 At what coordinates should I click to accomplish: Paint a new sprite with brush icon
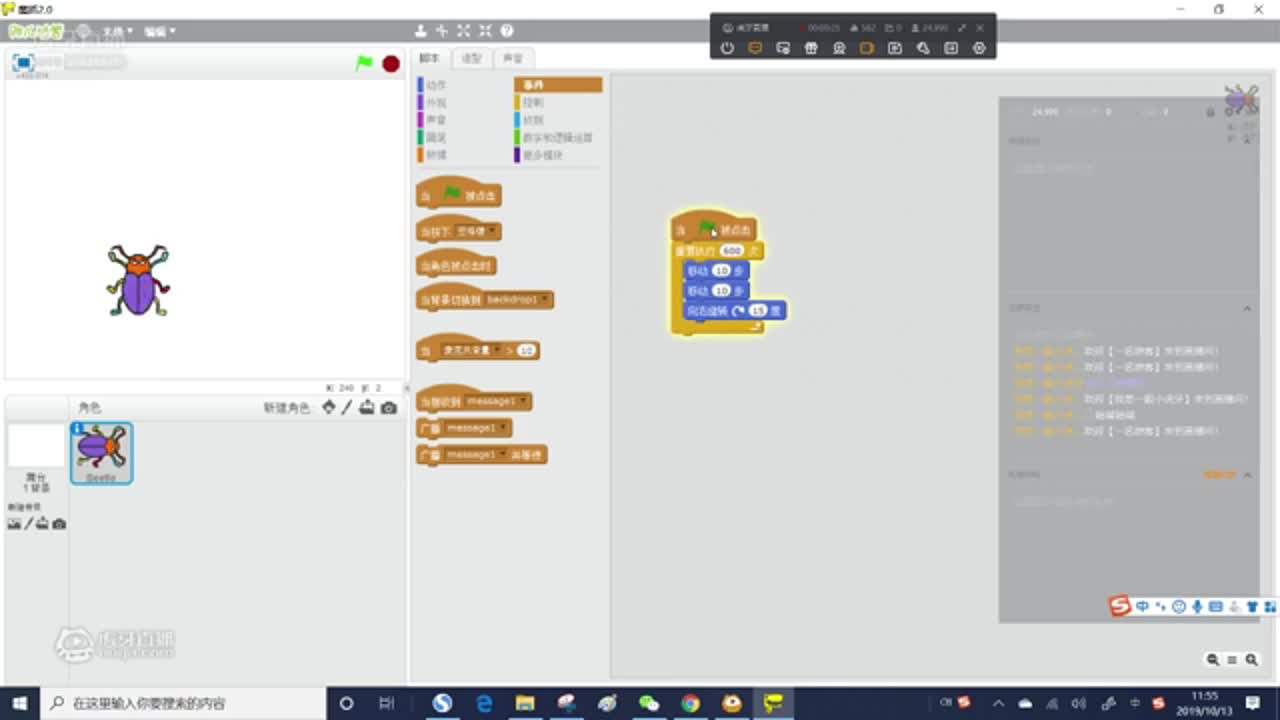(x=347, y=407)
